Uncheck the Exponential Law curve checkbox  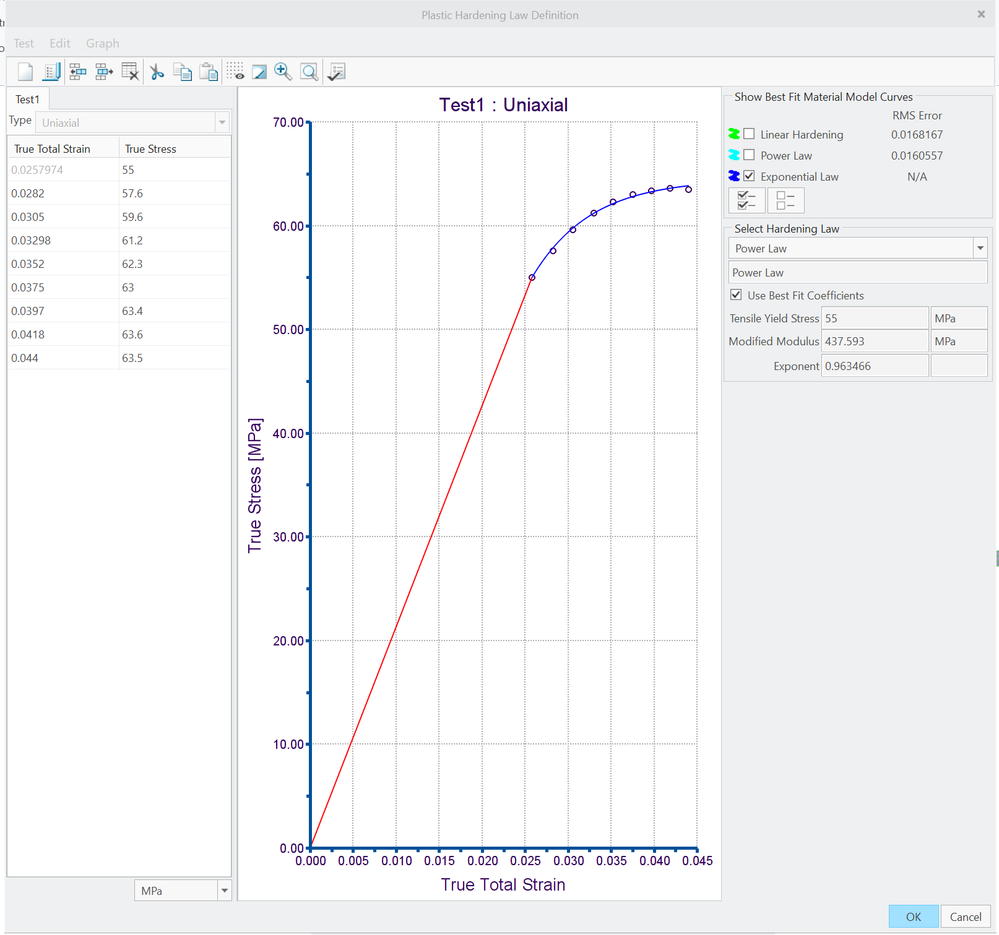[x=749, y=176]
